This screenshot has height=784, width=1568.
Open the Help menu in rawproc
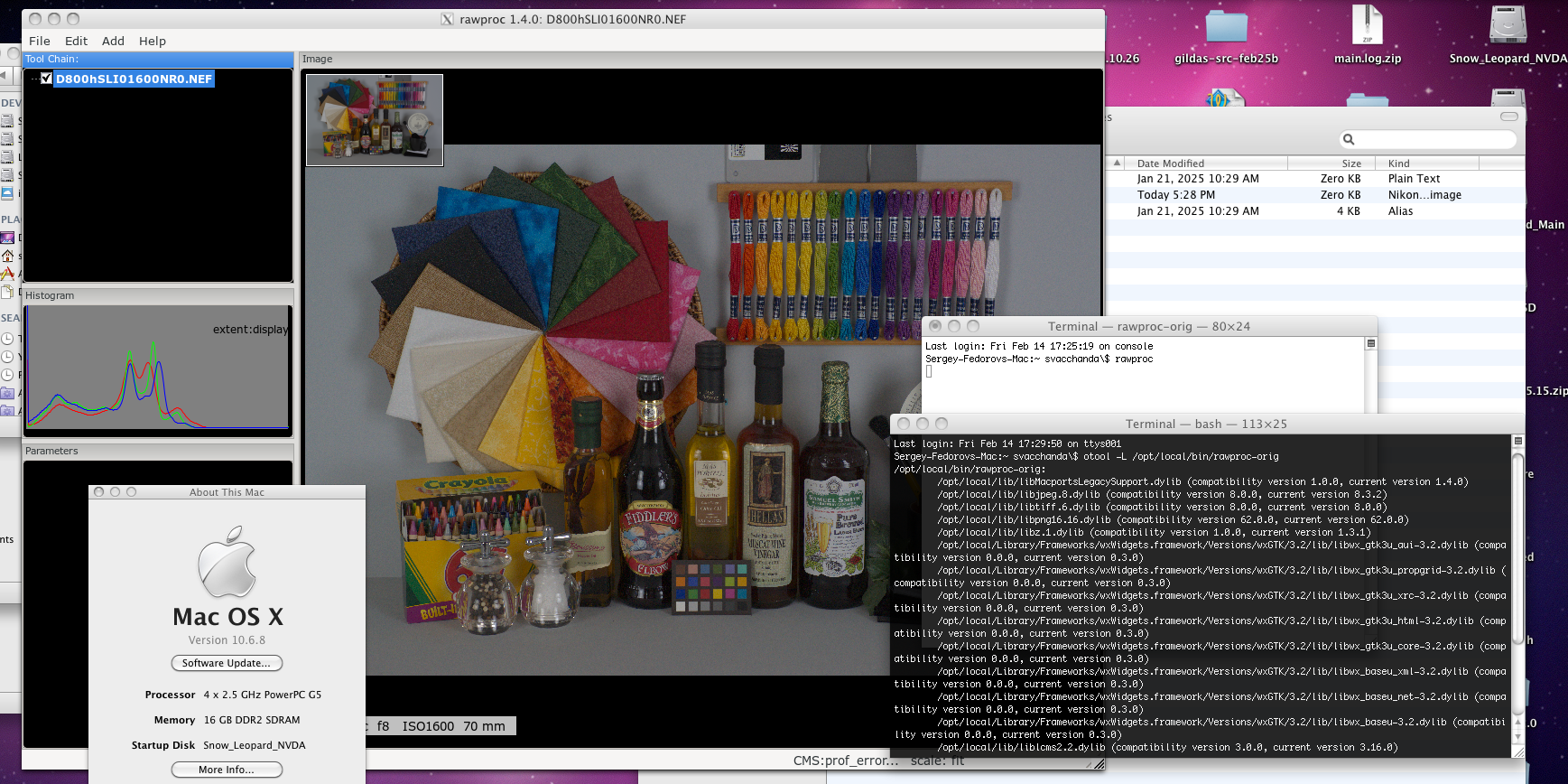coord(152,41)
